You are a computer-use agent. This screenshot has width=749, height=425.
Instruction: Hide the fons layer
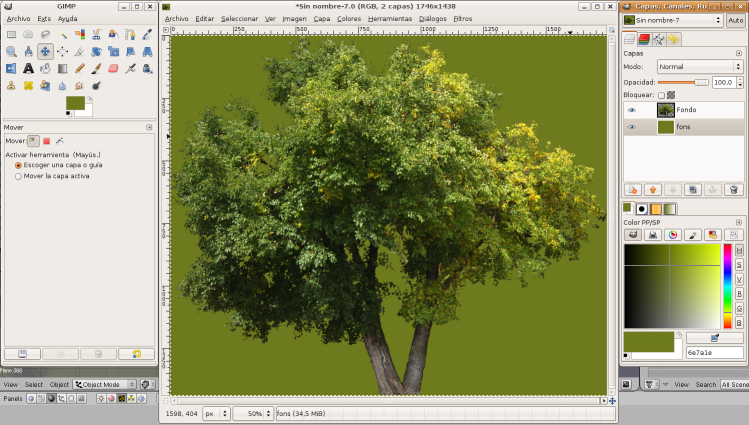pos(631,128)
